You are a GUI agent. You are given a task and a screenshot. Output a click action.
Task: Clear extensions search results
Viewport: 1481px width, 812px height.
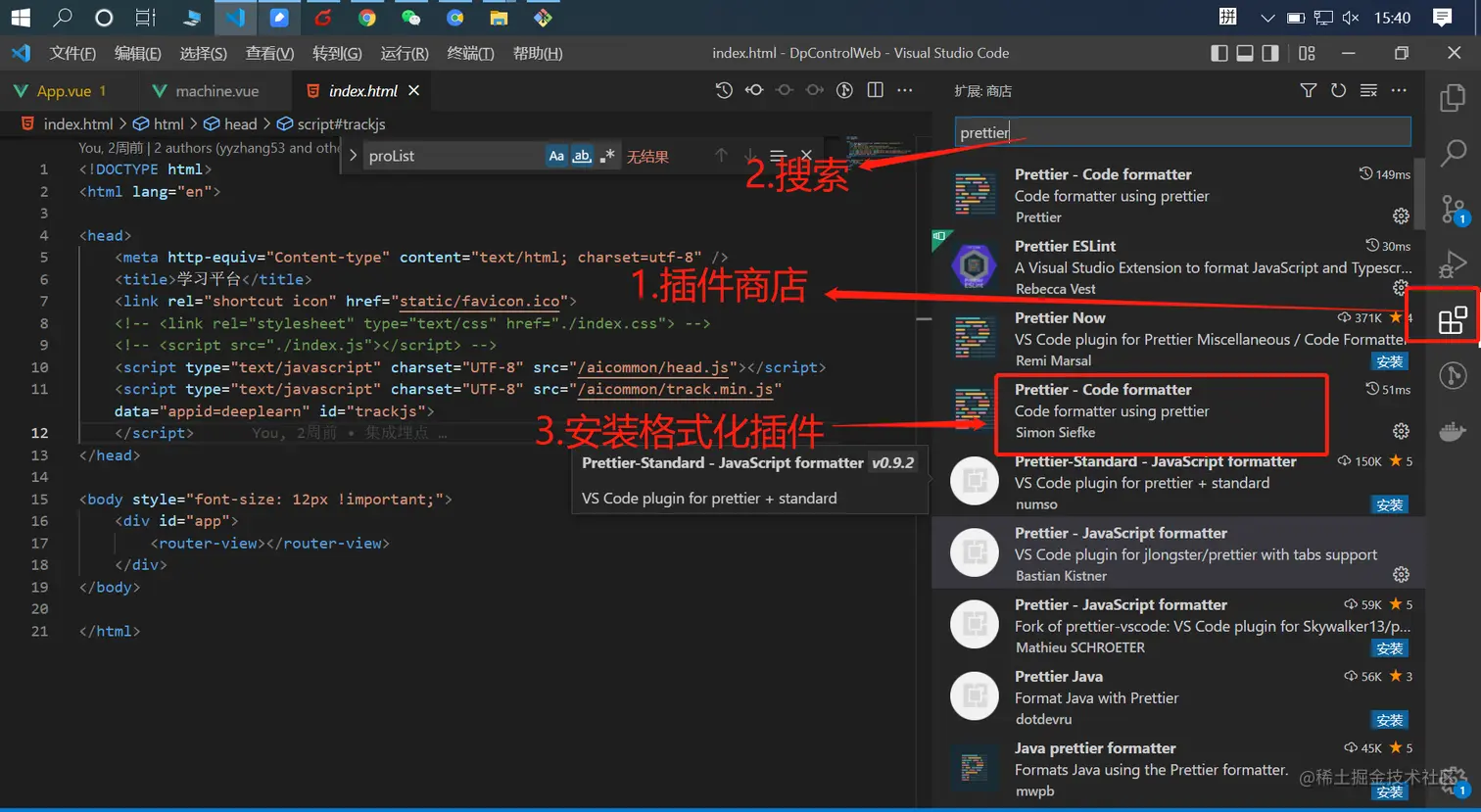coord(1368,90)
